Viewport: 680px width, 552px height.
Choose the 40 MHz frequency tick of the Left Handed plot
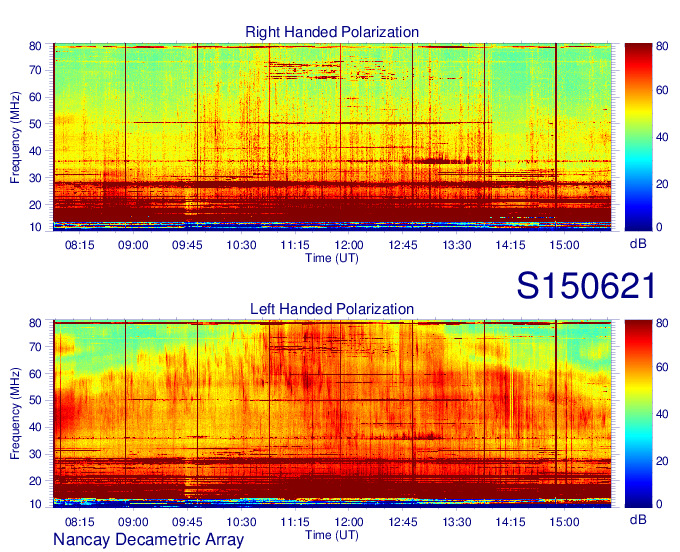click(36, 427)
